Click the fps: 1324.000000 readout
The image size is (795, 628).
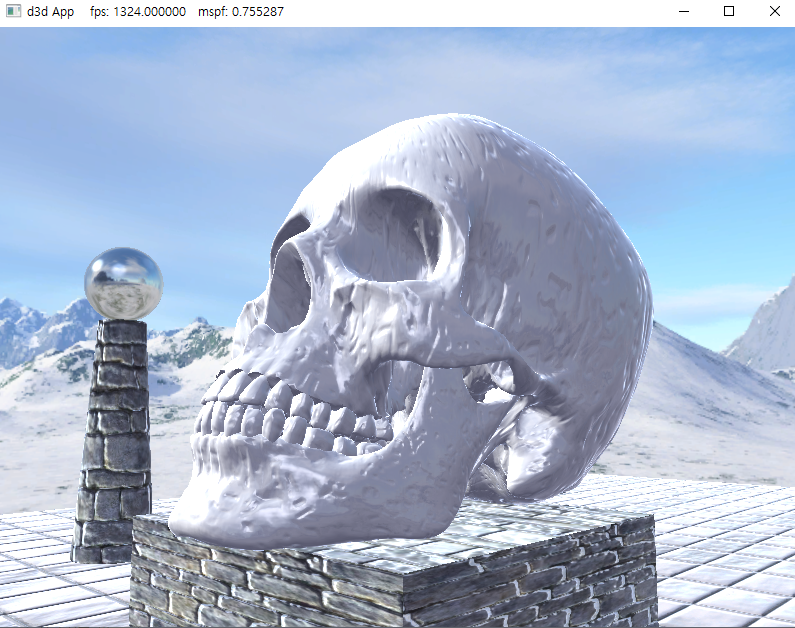[138, 12]
